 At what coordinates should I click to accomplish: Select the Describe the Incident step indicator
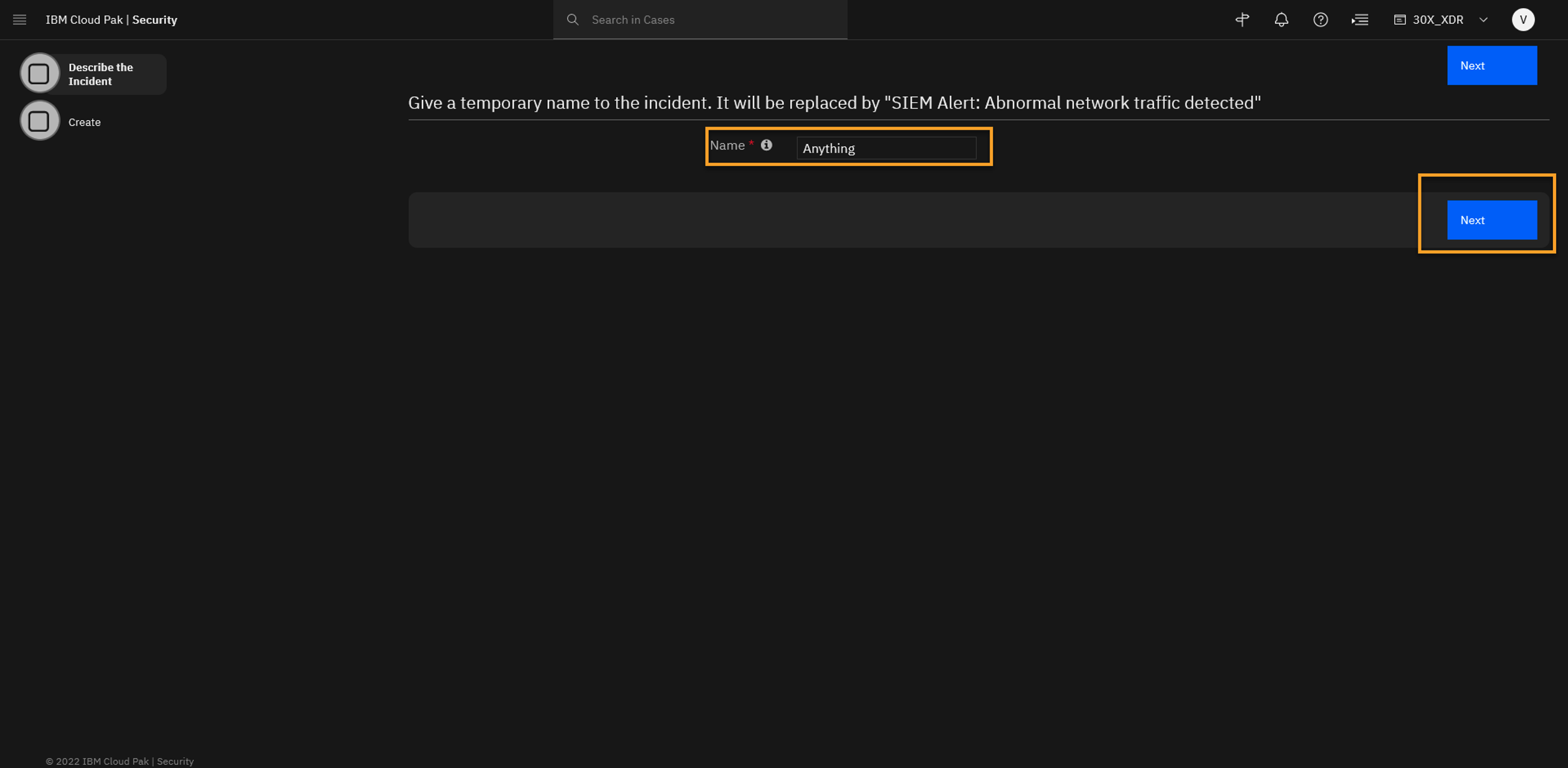tap(39, 74)
